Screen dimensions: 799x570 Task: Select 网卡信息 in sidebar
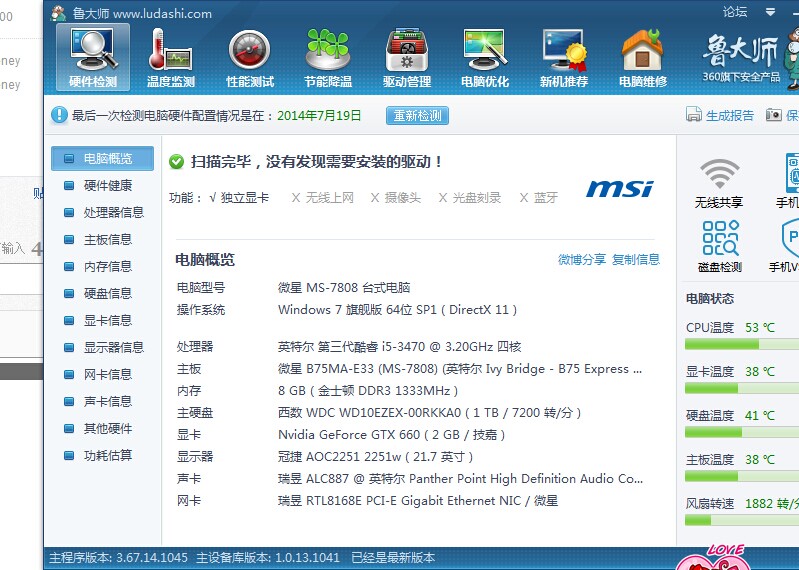coord(102,374)
